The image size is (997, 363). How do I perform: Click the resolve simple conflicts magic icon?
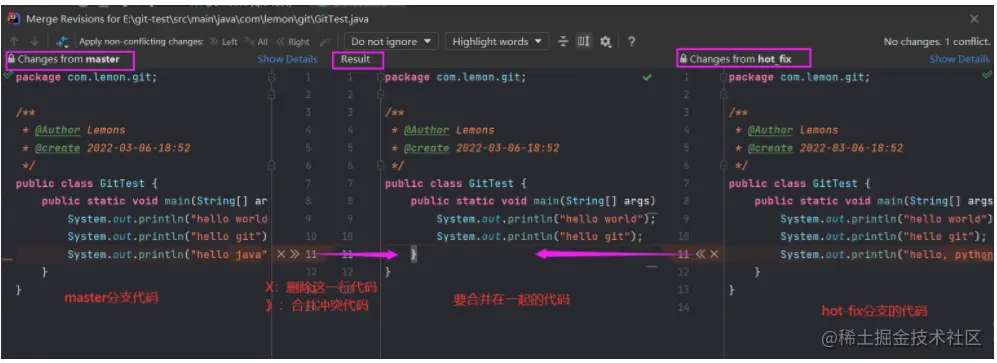(62, 41)
